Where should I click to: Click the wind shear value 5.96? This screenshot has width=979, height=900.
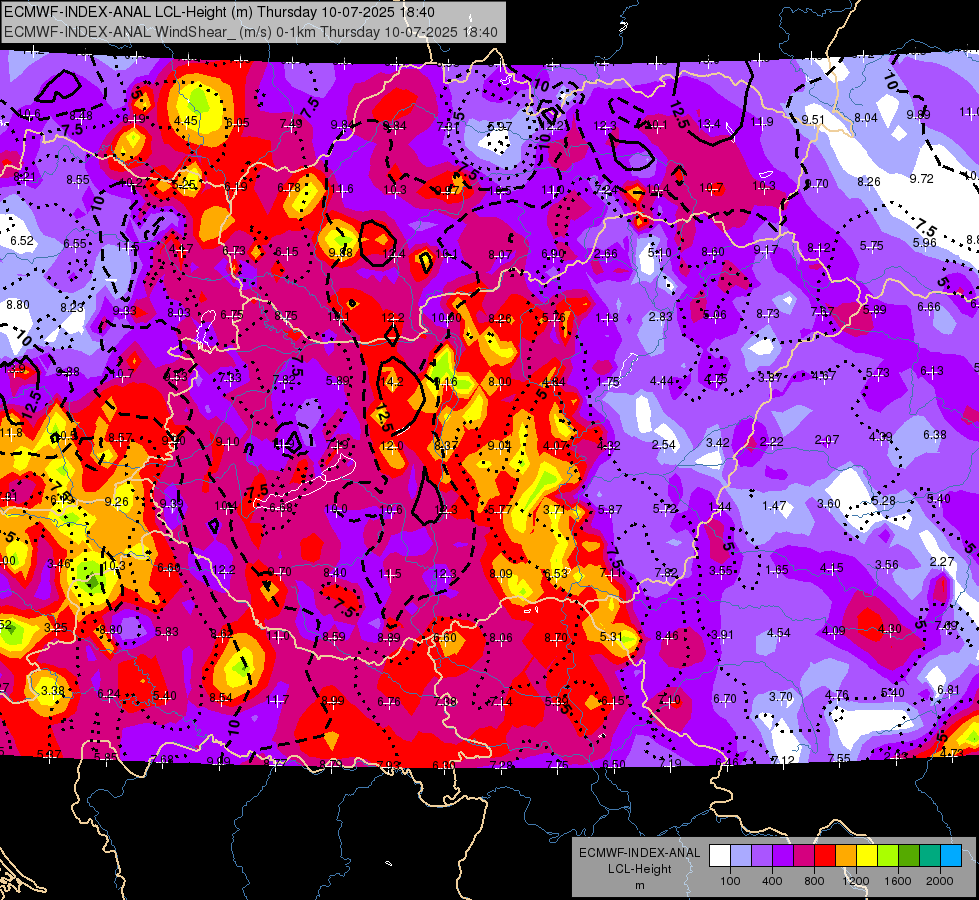925,242
